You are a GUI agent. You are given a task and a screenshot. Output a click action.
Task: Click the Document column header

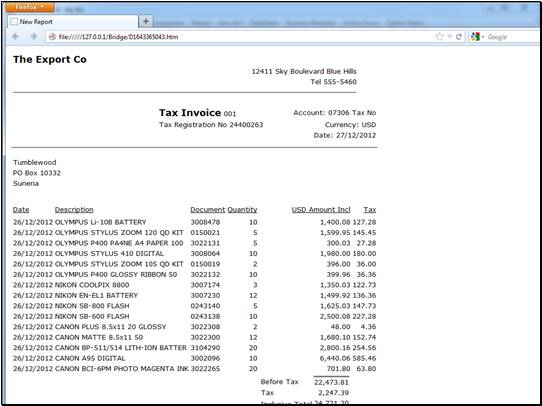pos(208,210)
